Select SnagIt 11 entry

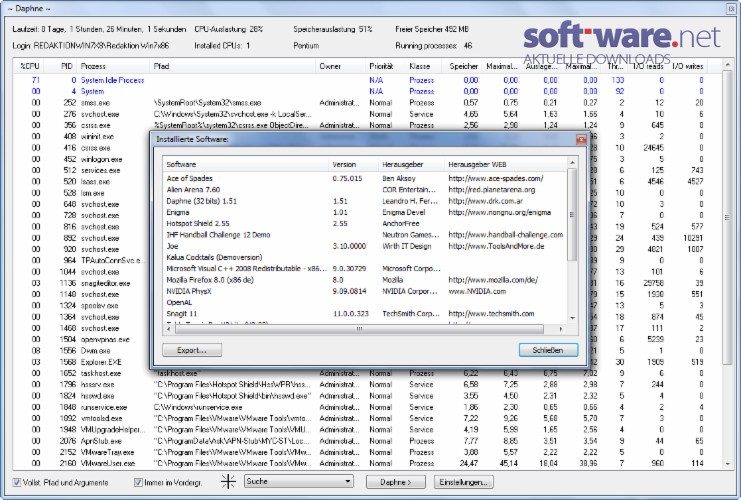pyautogui.click(x=364, y=313)
